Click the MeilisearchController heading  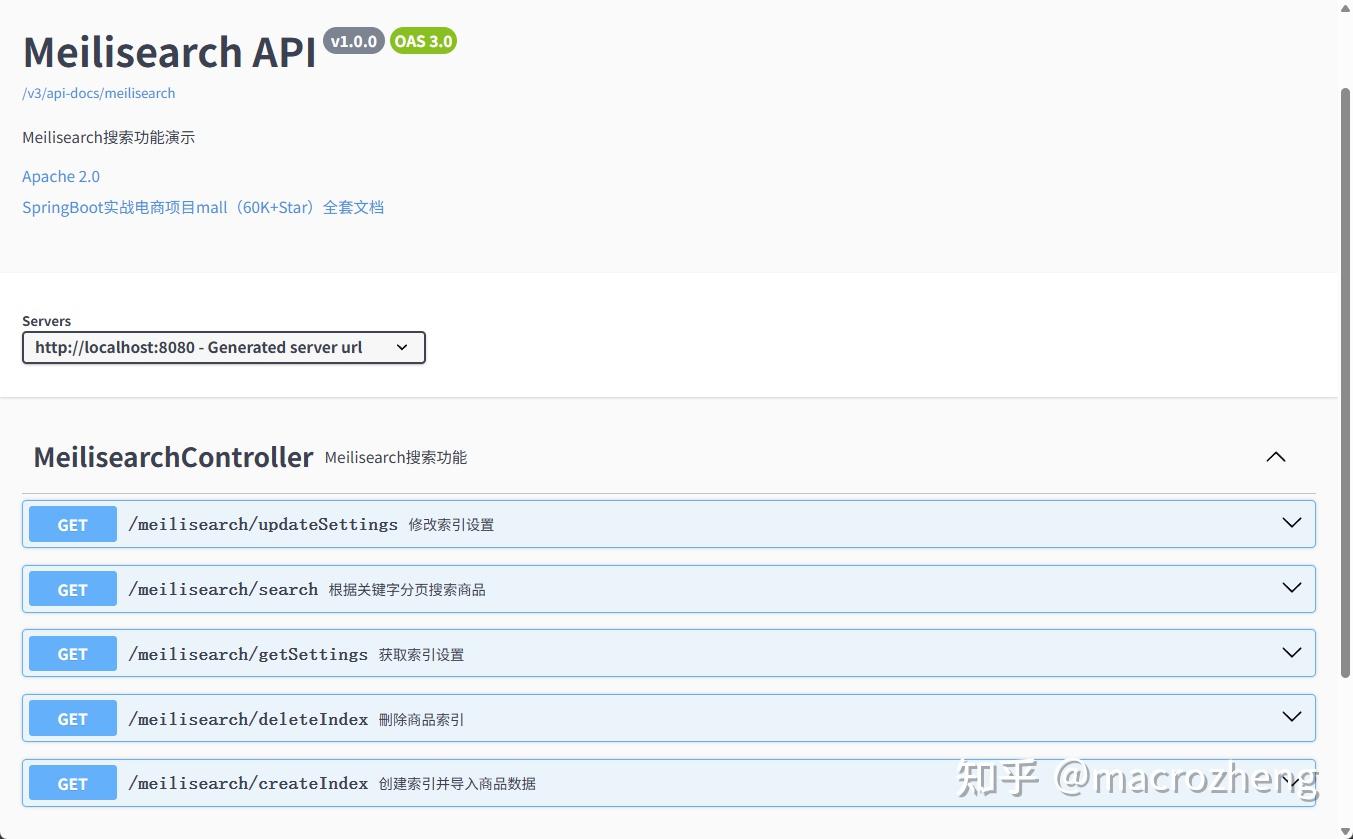(x=172, y=457)
